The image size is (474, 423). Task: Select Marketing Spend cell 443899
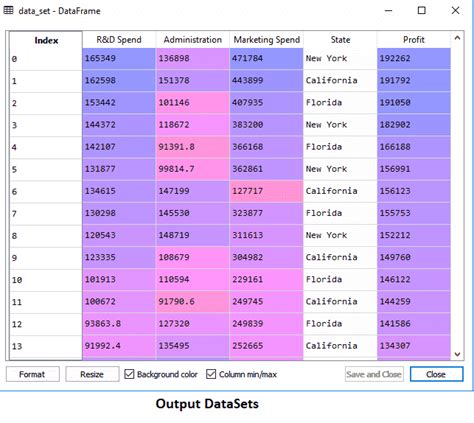pyautogui.click(x=266, y=81)
